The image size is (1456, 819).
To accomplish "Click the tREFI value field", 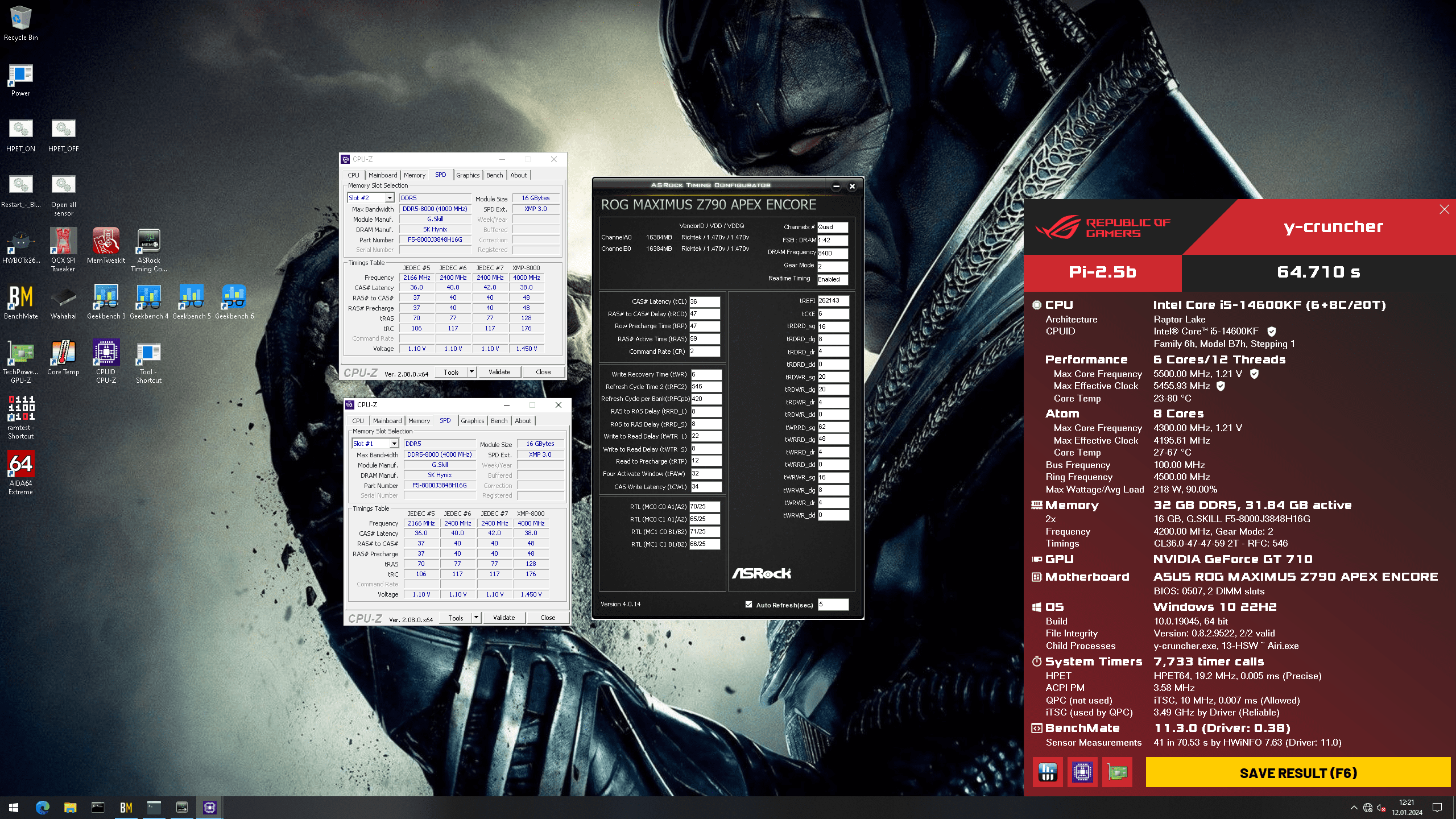I will click(x=833, y=301).
